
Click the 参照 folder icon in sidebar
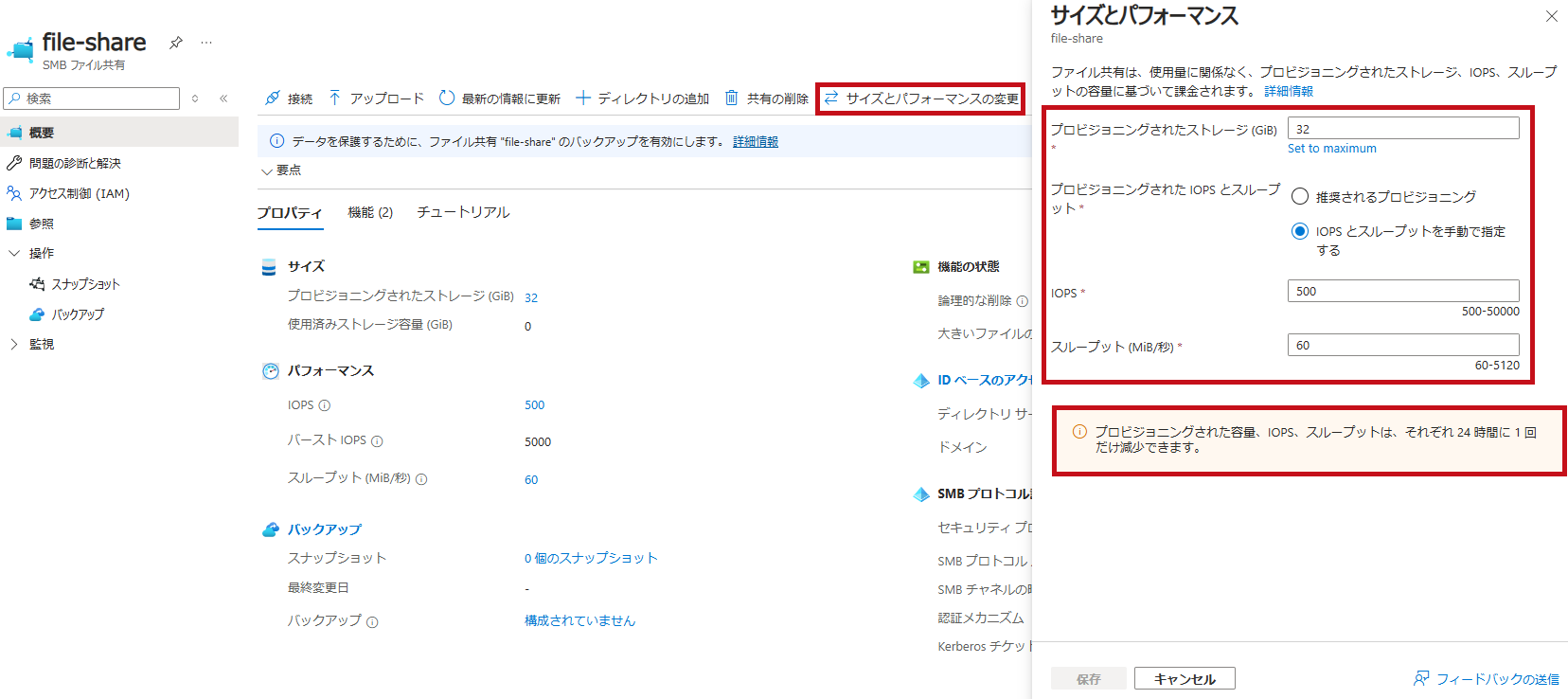[14, 224]
